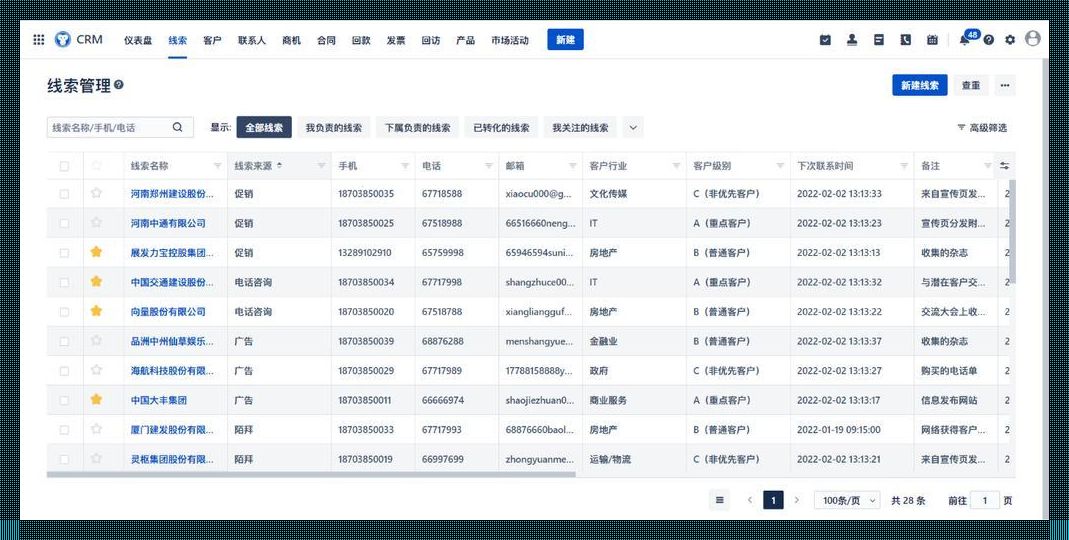Open the 手机 column filter dropdown
Screen dimensions: 1069x540
click(x=405, y=166)
